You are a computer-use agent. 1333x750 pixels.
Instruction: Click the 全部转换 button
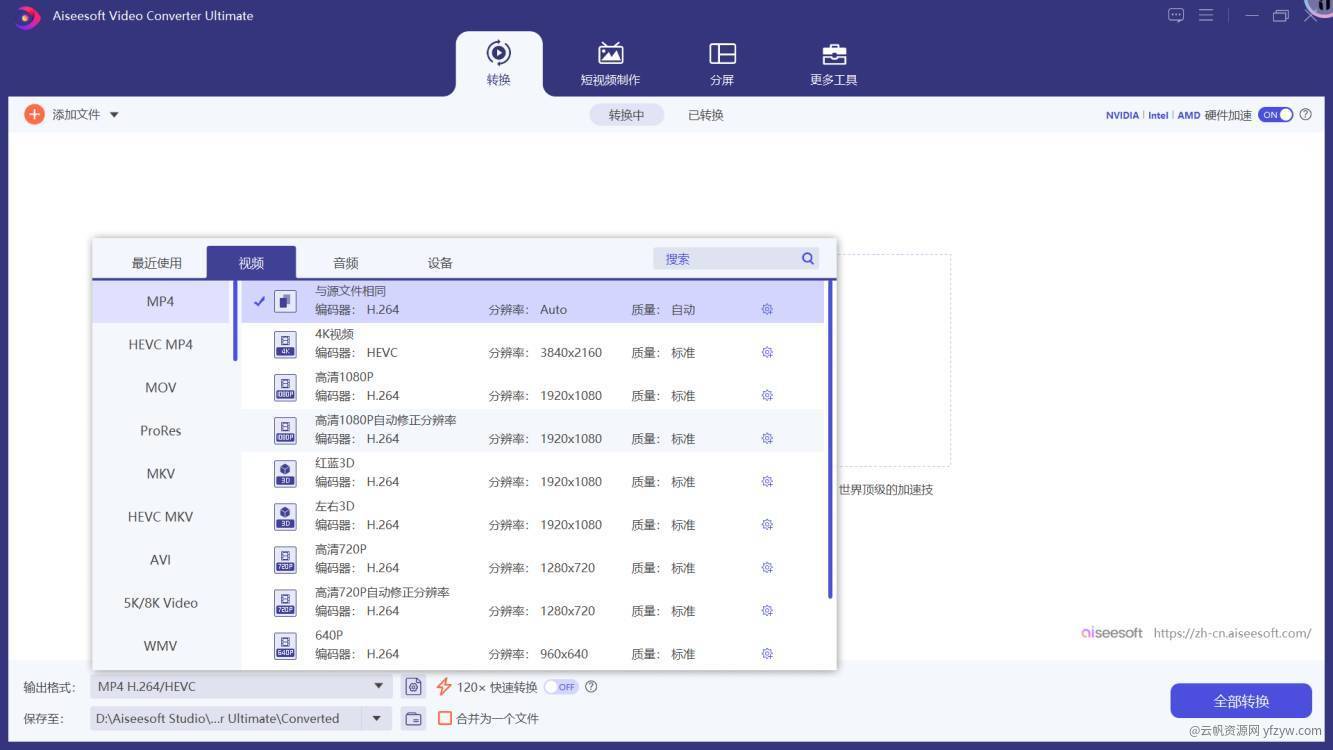(1241, 701)
